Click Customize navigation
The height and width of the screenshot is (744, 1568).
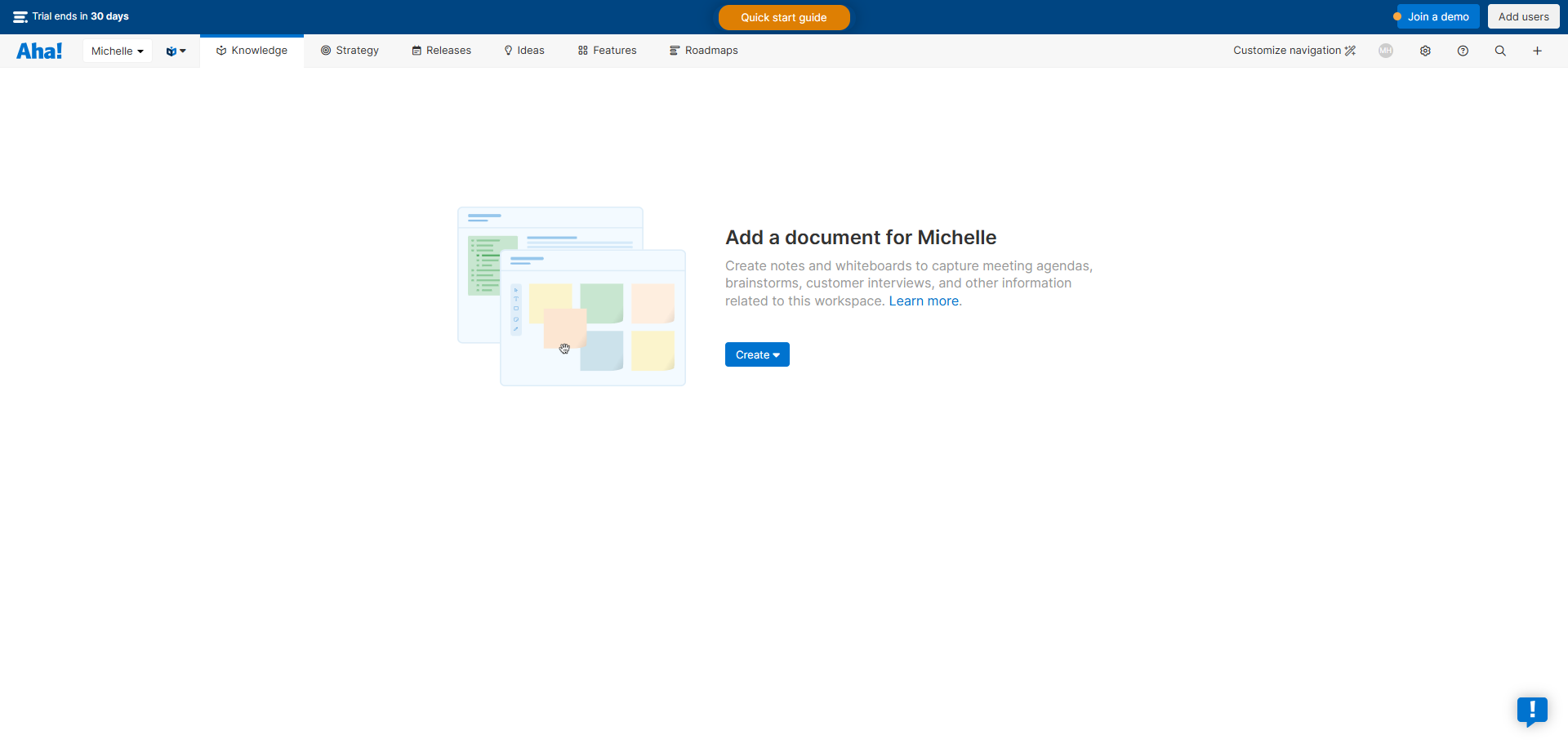[1294, 51]
